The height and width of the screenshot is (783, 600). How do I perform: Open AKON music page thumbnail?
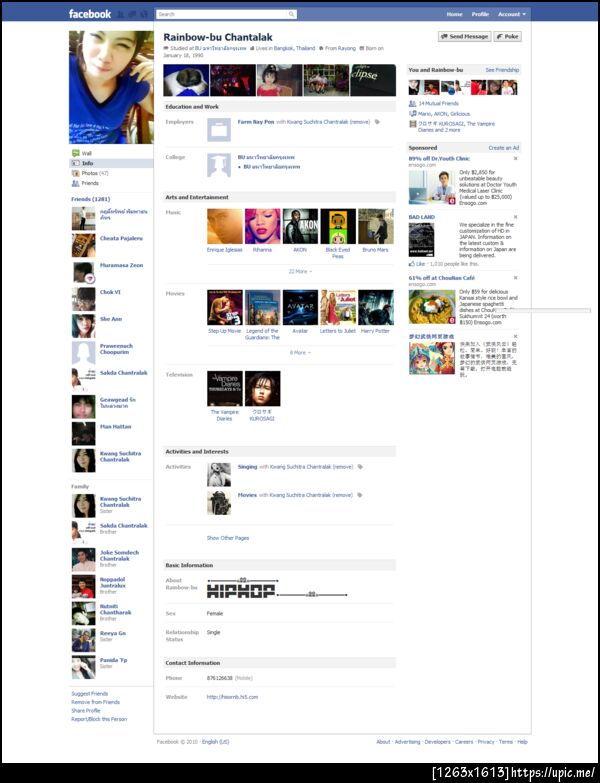(300, 226)
